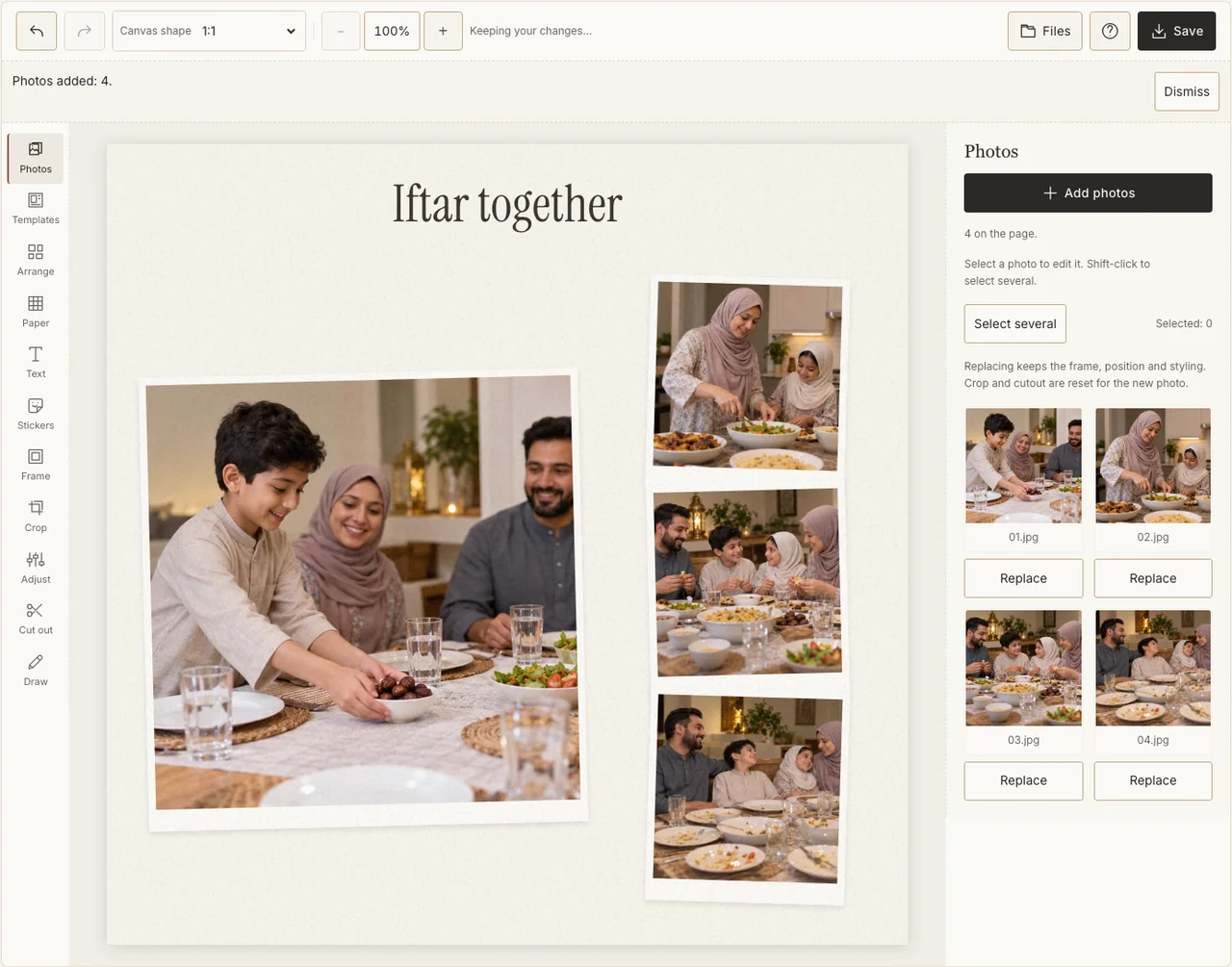Undo the last change

pyautogui.click(x=37, y=31)
